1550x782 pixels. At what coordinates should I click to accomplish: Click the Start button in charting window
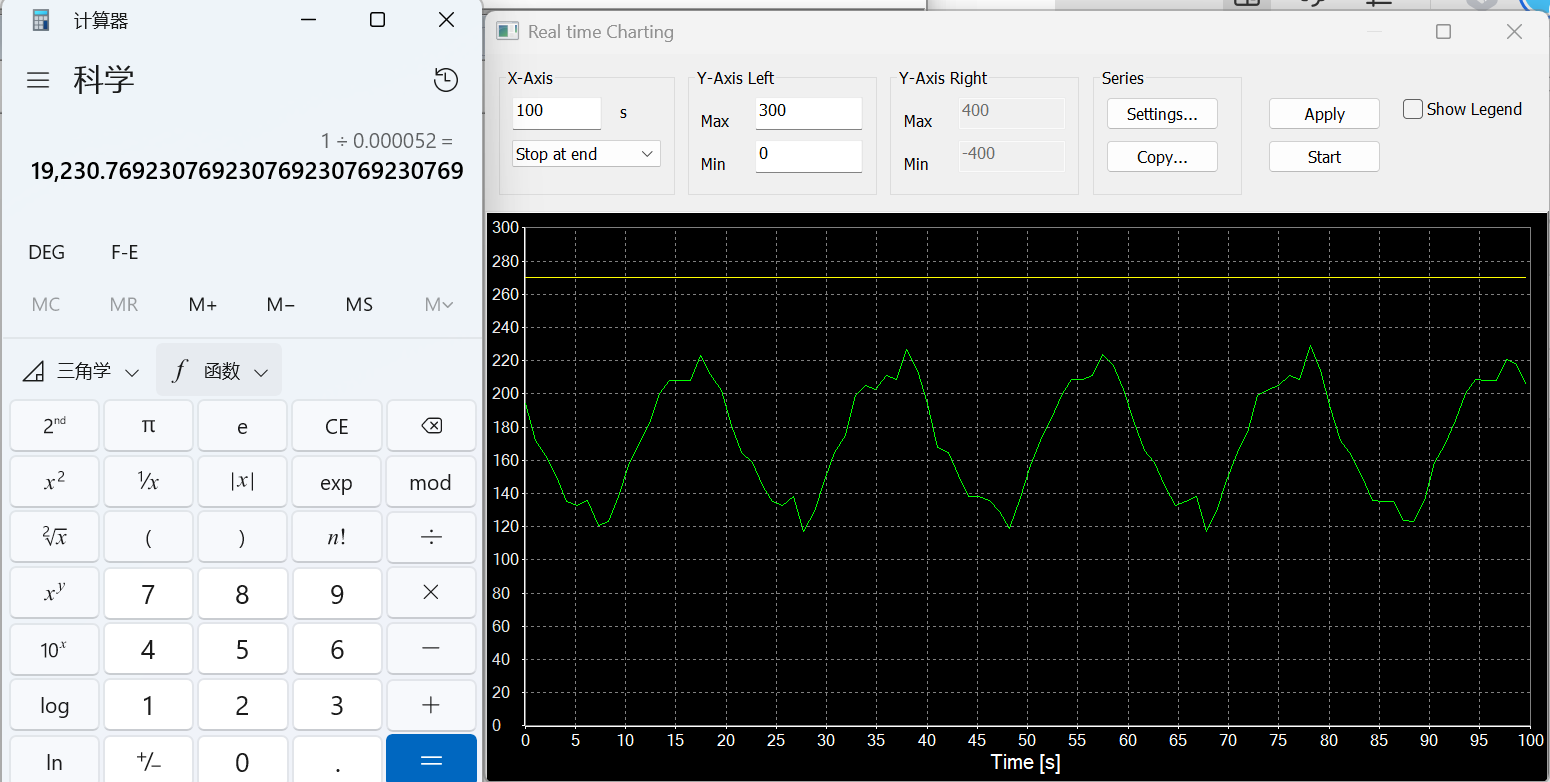tap(1324, 157)
